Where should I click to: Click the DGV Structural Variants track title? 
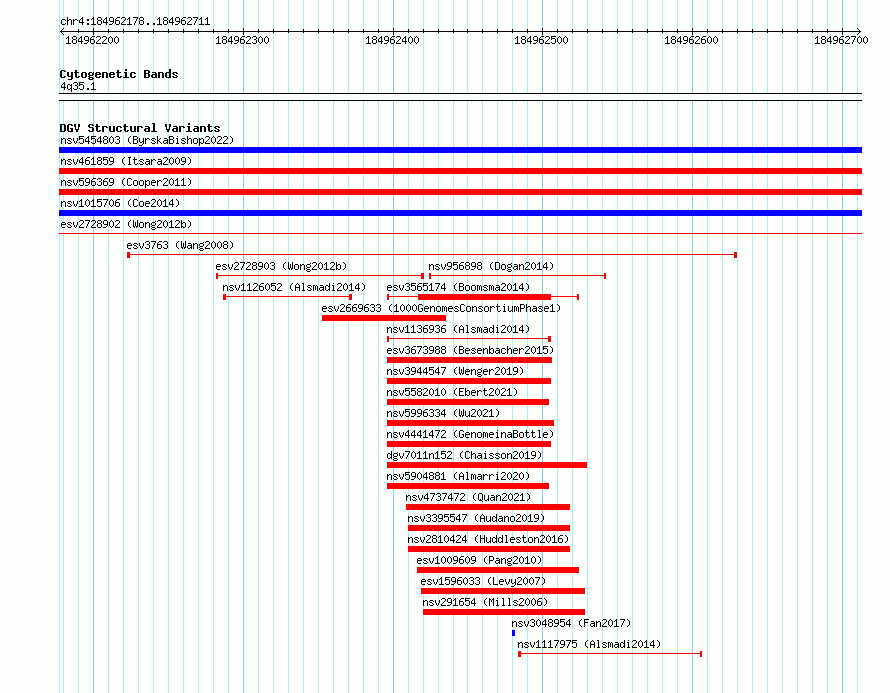click(140, 128)
